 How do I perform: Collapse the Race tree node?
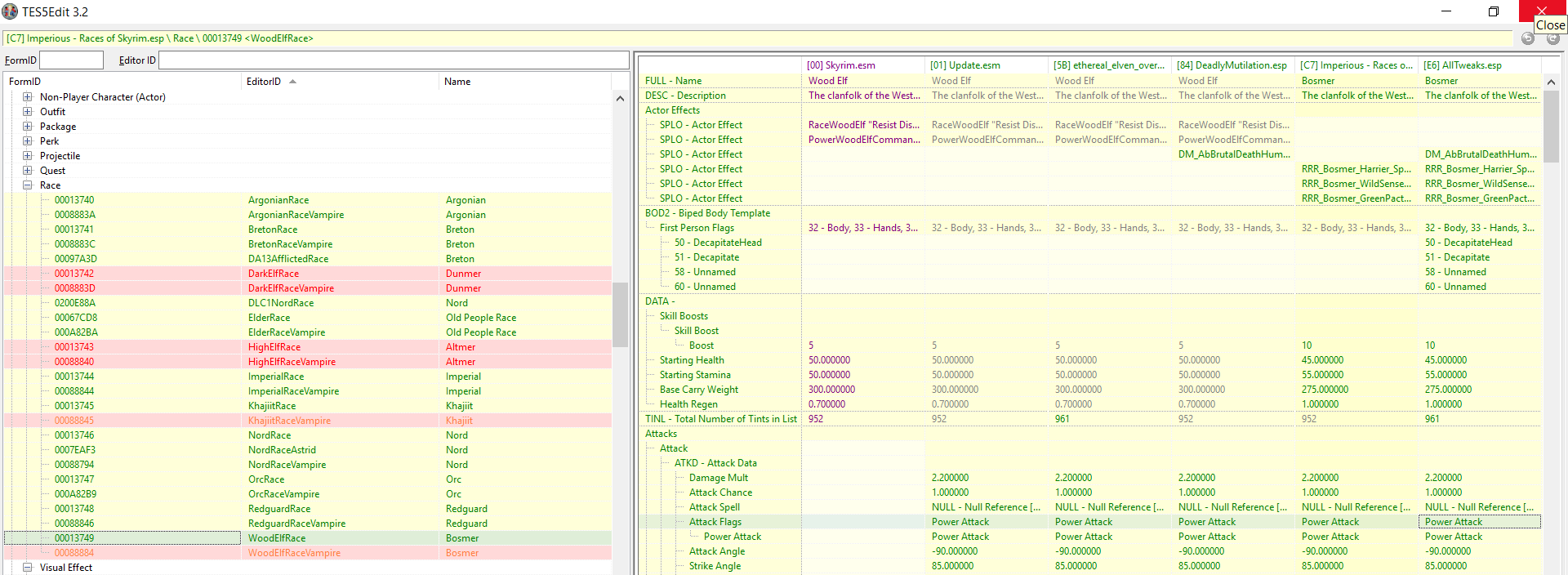coord(27,185)
